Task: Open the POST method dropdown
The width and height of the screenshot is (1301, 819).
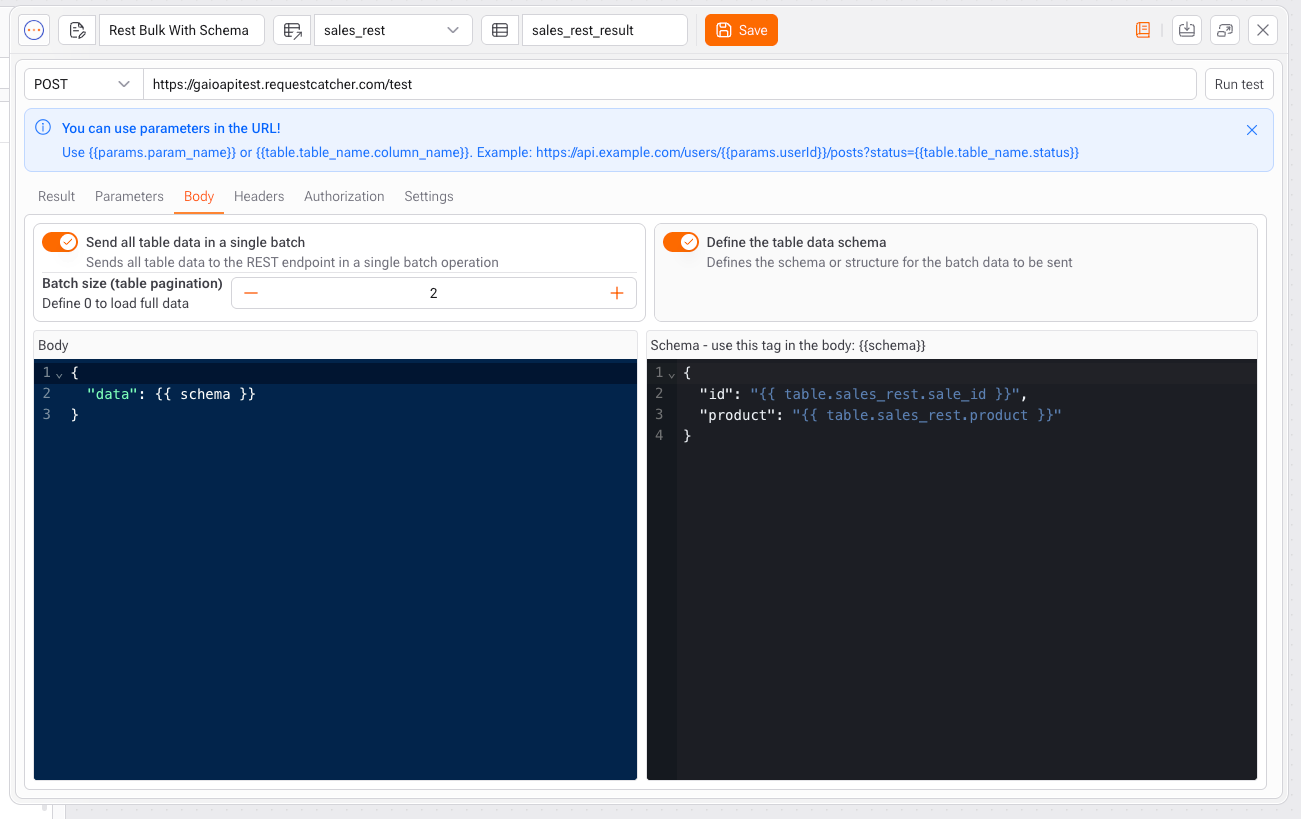Action: point(83,84)
